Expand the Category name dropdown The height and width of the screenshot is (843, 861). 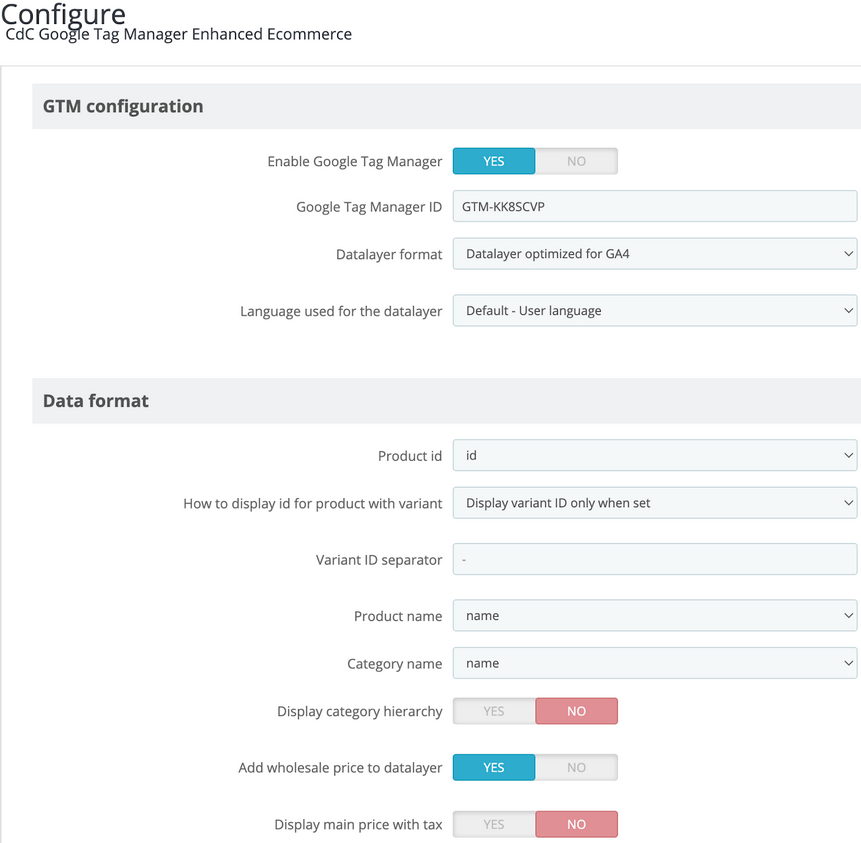(x=654, y=663)
